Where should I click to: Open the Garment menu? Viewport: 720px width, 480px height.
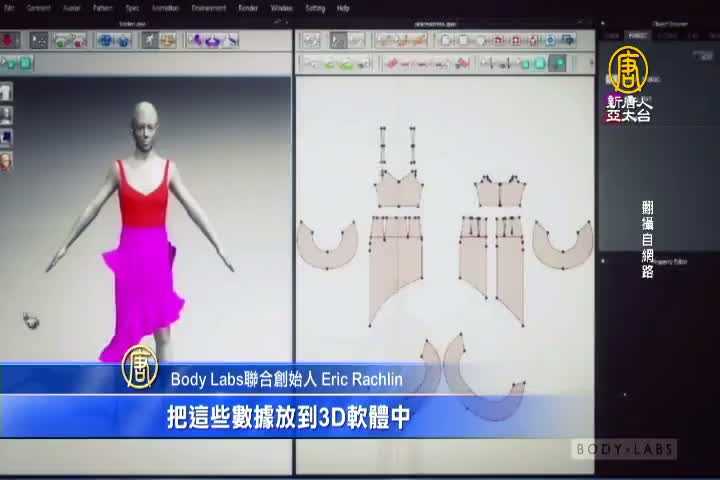coord(39,8)
